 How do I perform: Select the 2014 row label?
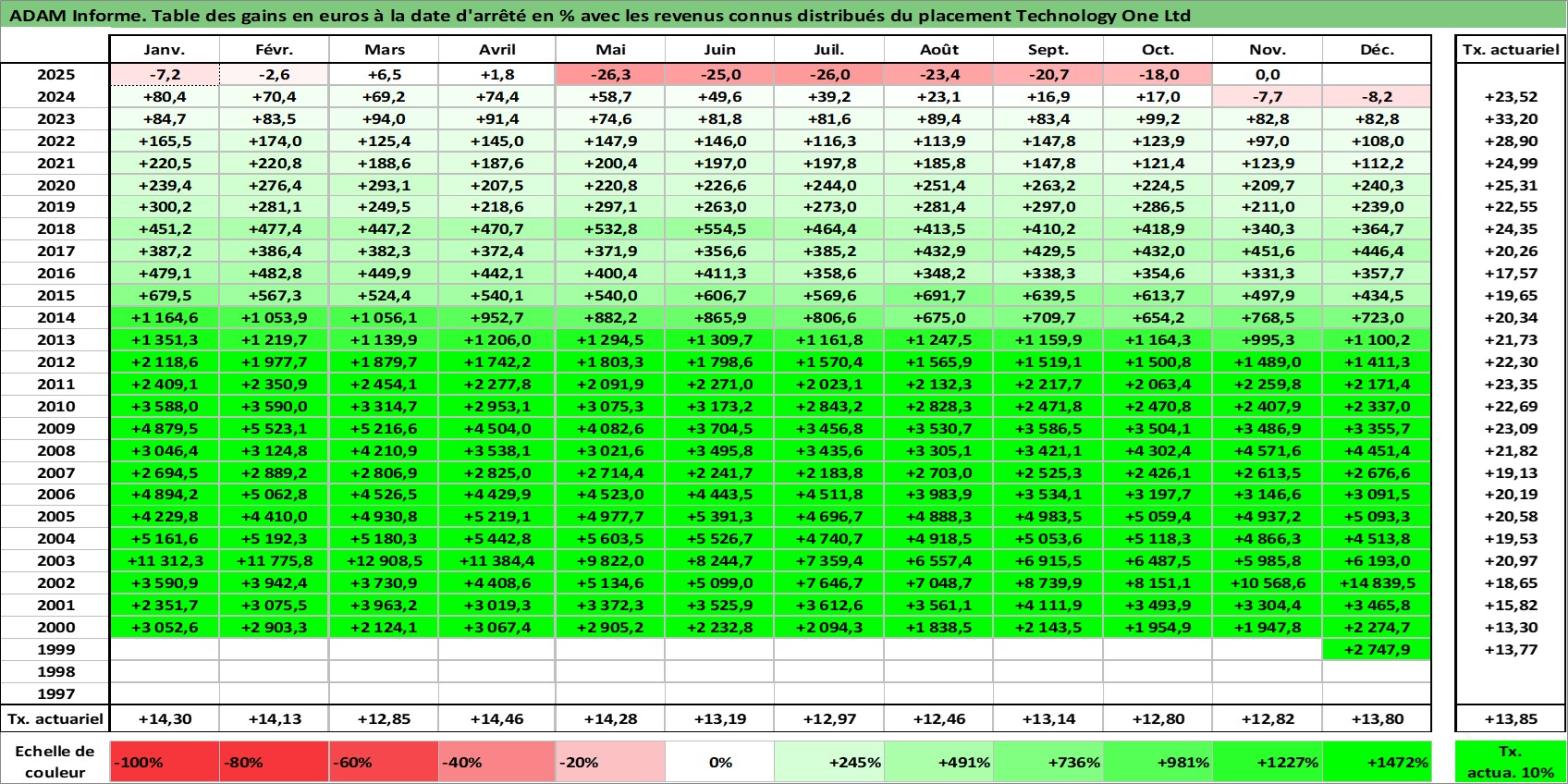pyautogui.click(x=55, y=317)
